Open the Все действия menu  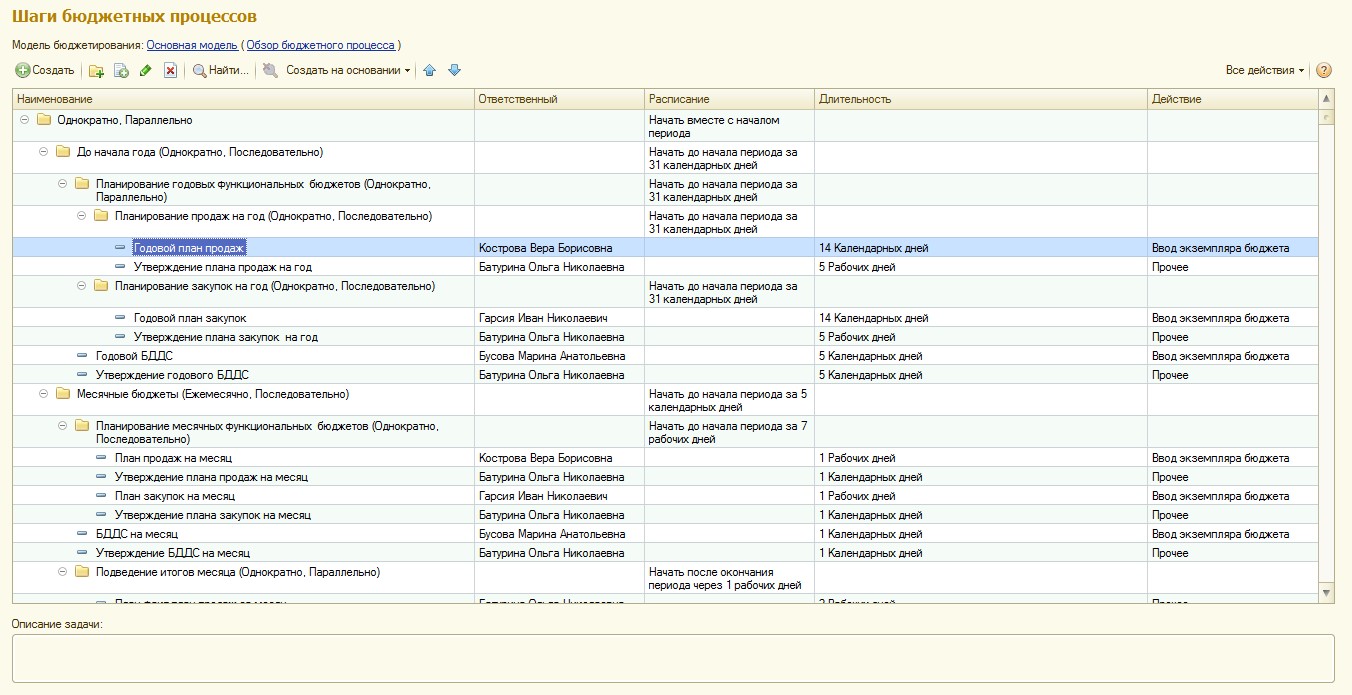[x=1265, y=71]
